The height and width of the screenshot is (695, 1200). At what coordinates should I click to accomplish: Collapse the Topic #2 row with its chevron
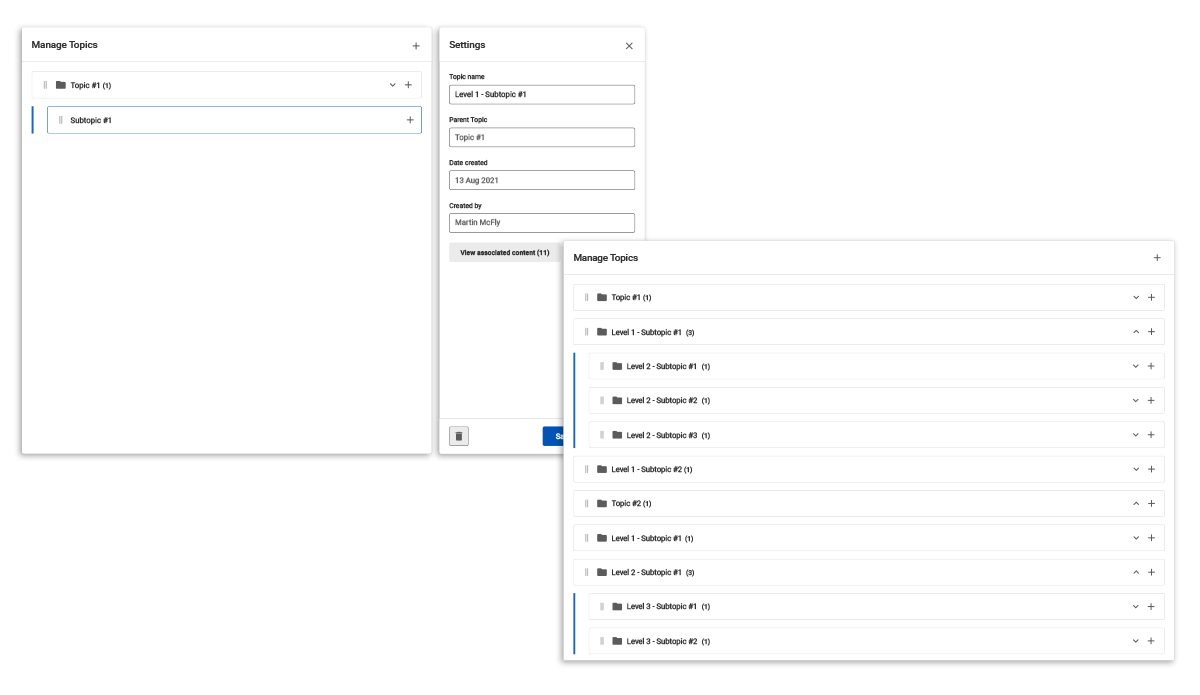tap(1136, 504)
